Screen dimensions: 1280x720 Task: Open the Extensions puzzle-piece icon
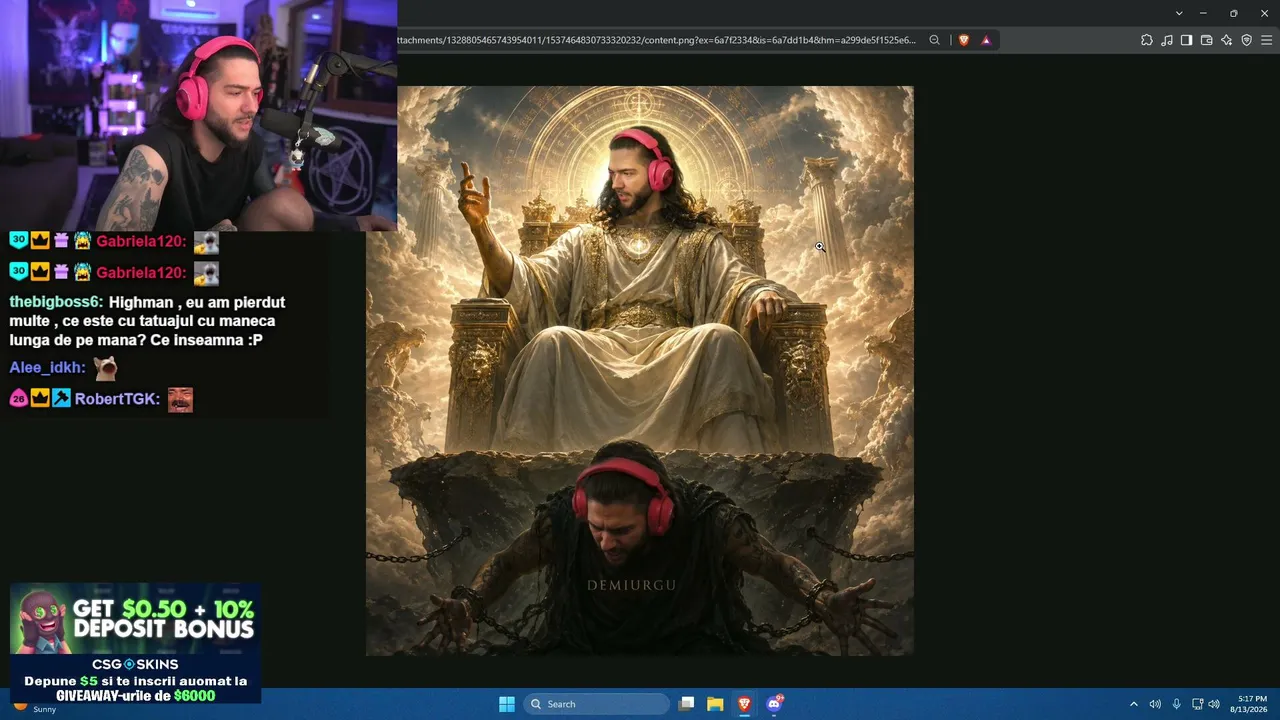tap(1147, 40)
